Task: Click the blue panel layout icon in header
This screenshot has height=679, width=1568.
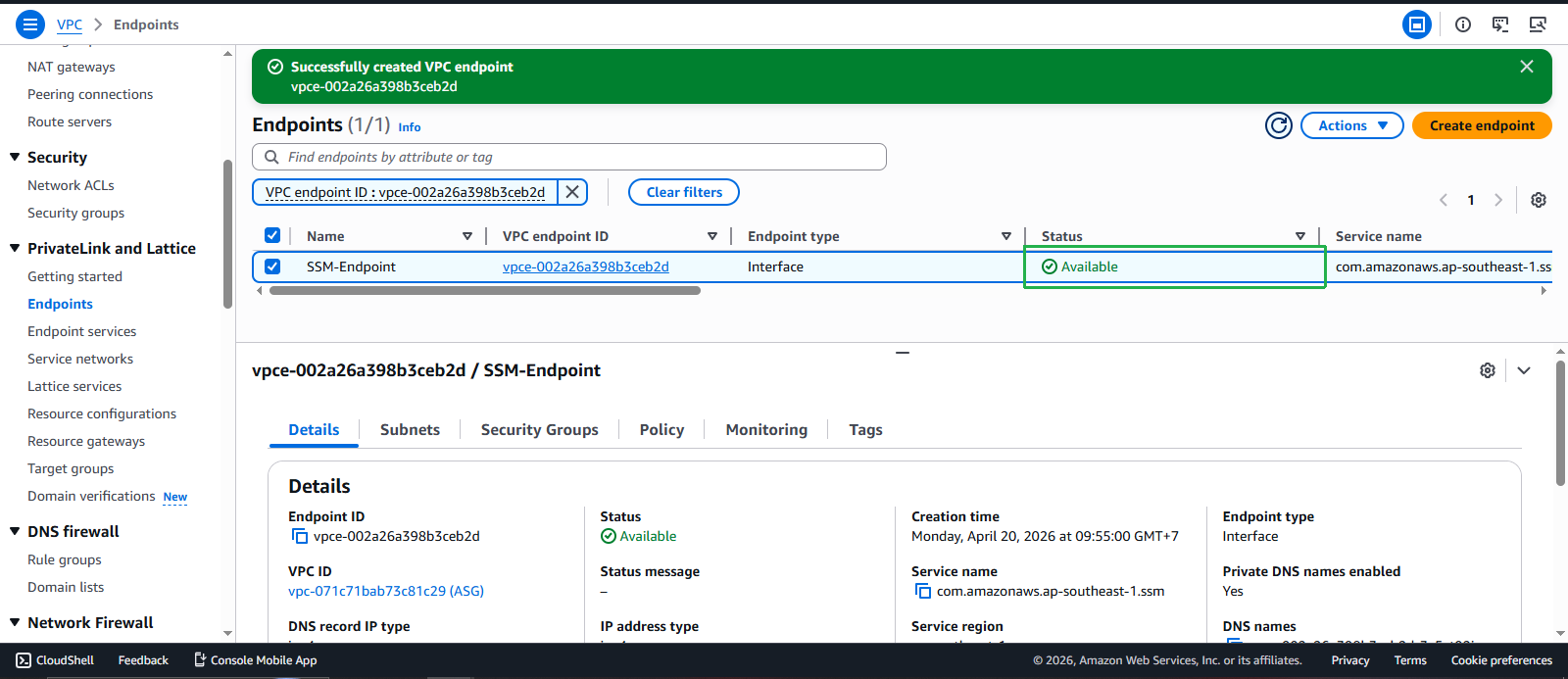Action: (x=1417, y=24)
